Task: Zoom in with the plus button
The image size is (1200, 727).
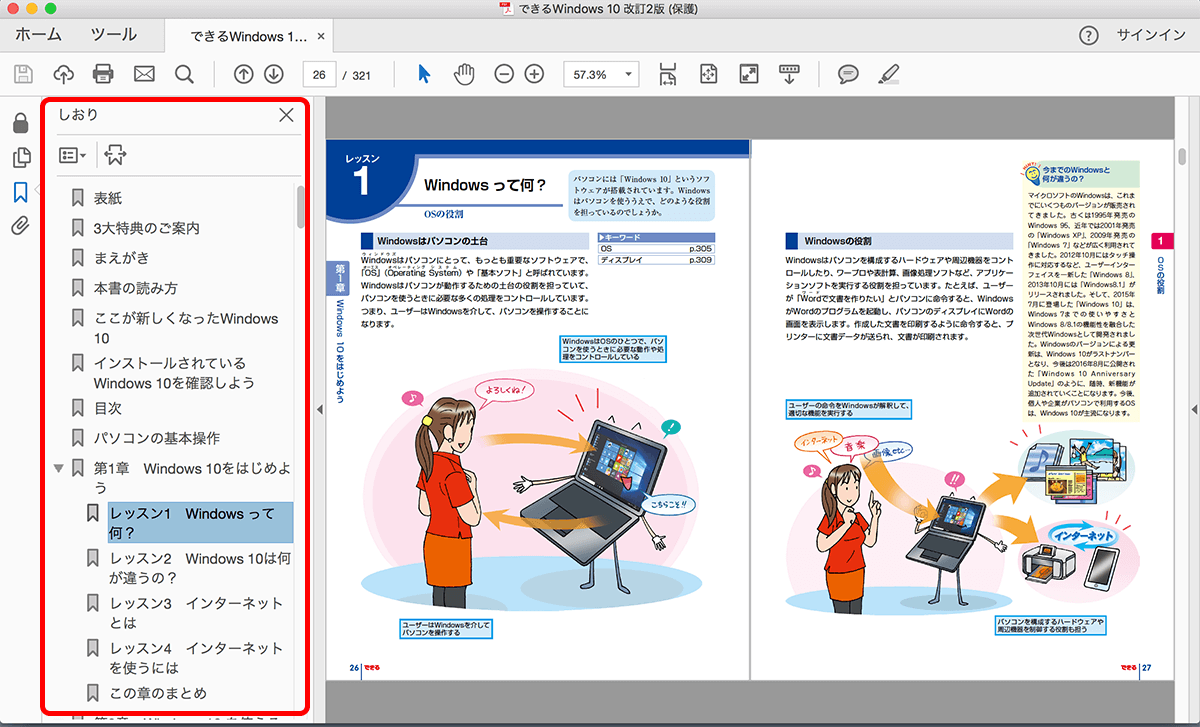Action: pos(534,74)
